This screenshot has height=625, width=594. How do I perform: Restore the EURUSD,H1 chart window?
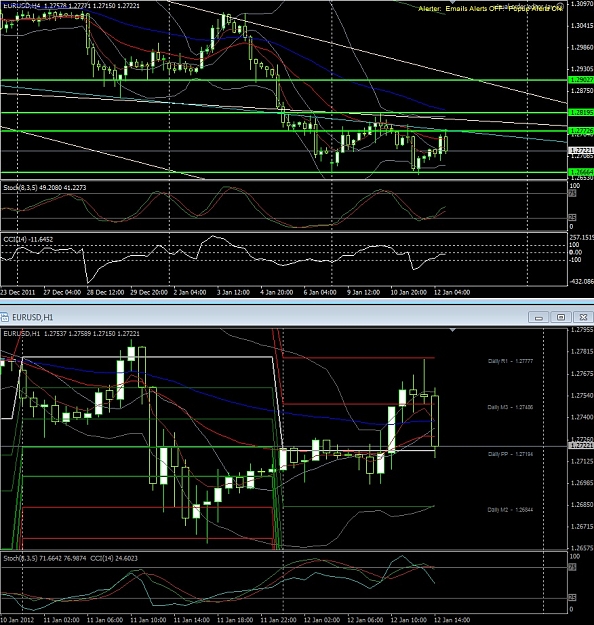tap(561, 317)
